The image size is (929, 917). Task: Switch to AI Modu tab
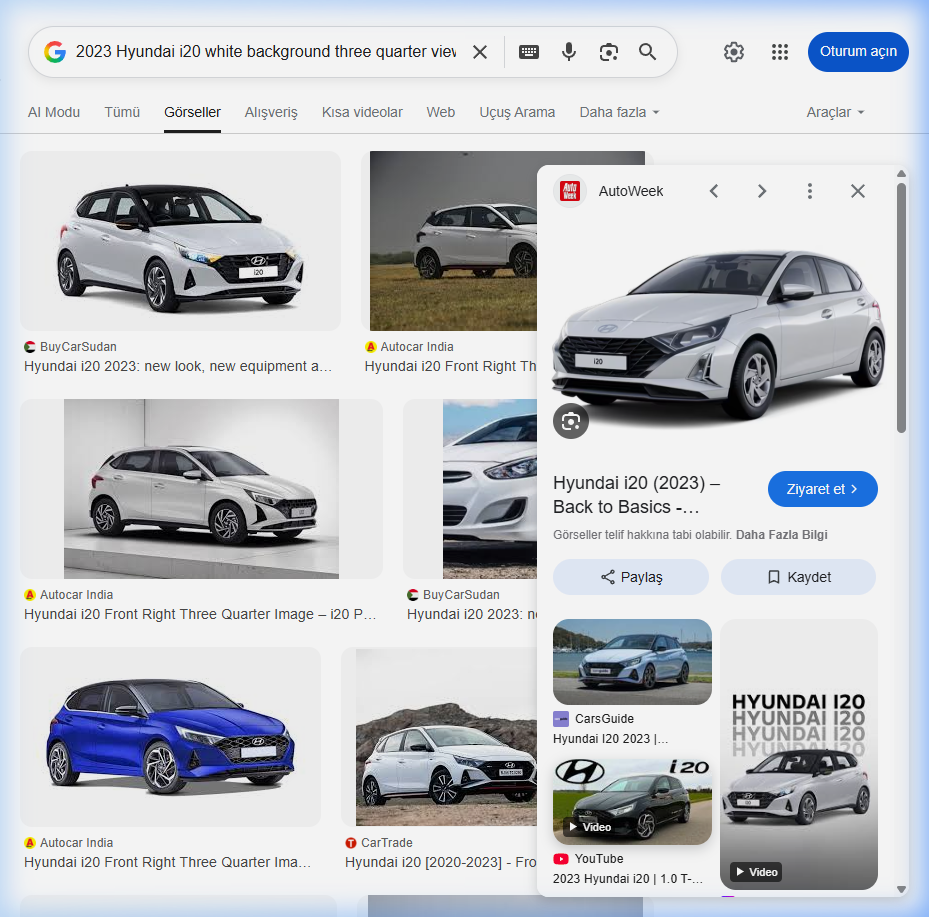pos(54,112)
